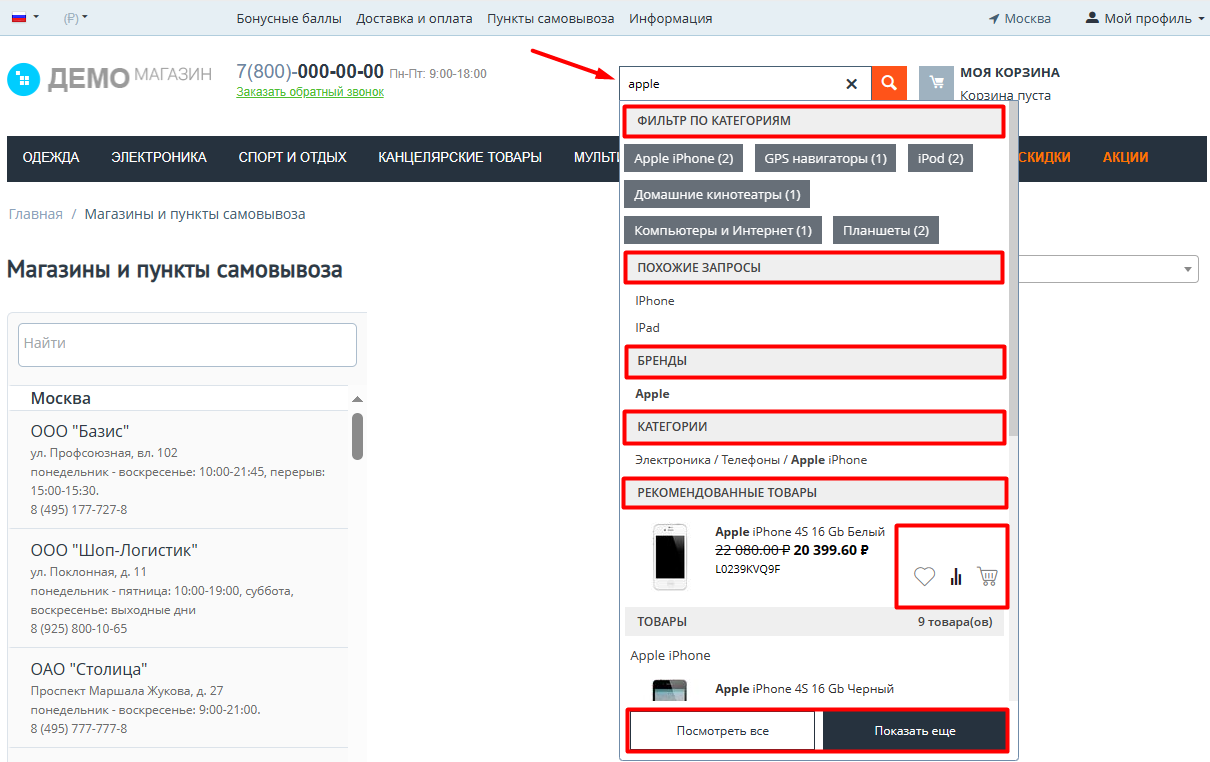Click the orange search magnifier button
Image resolution: width=1210 pixels, height=762 pixels.
889,83
